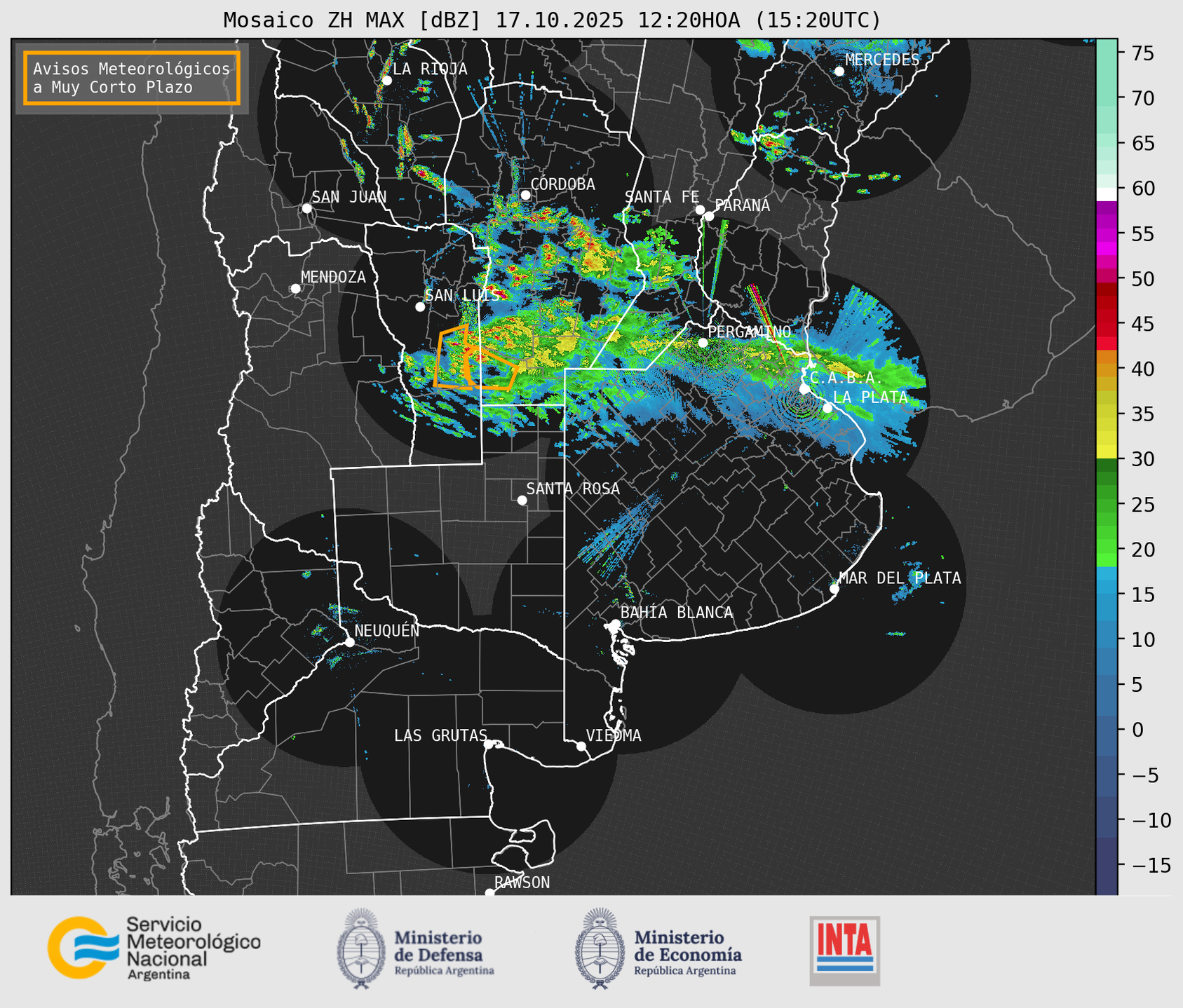This screenshot has width=1183, height=1008.
Task: Click the magenta 55 dBZ color band
Action: click(1106, 233)
